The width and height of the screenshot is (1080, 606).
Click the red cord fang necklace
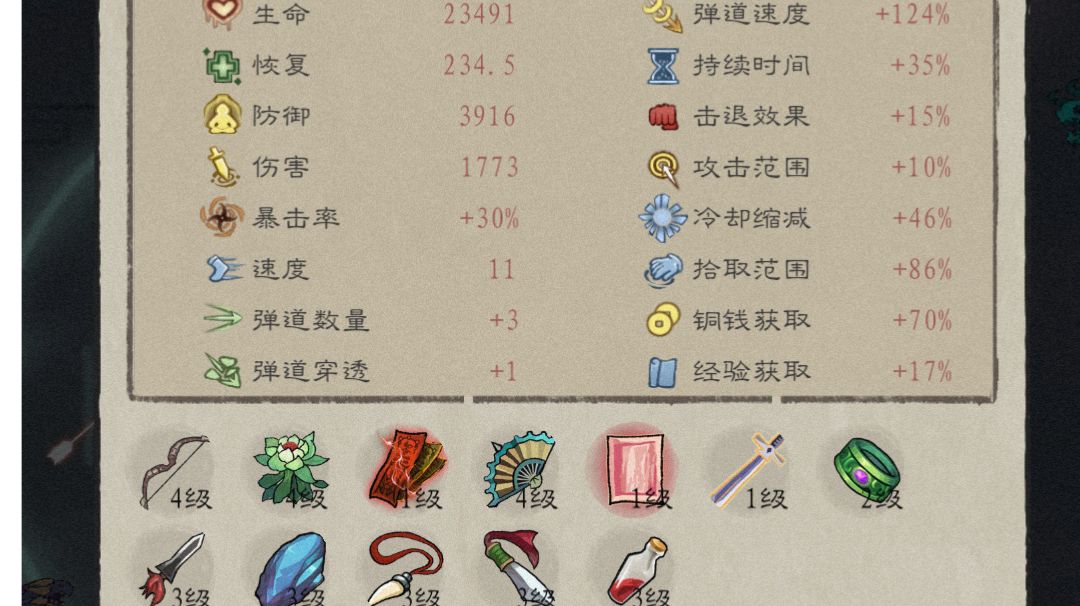pyautogui.click(x=405, y=569)
